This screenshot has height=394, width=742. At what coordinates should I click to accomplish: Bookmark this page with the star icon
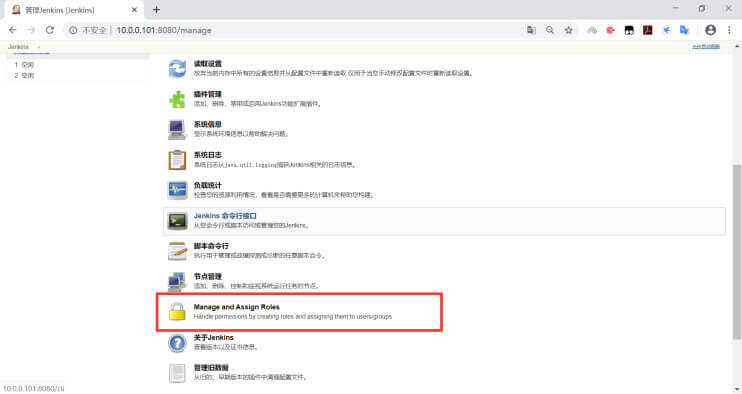tap(569, 30)
